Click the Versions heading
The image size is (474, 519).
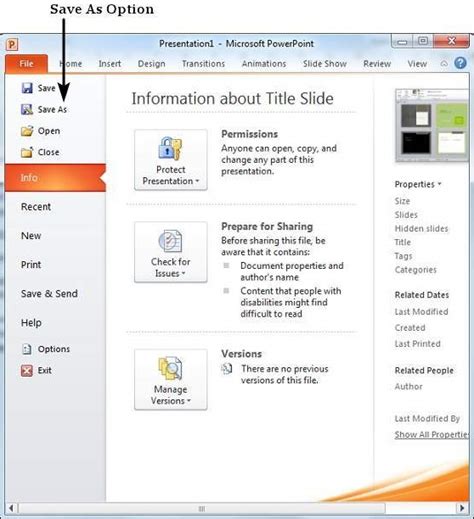click(x=241, y=354)
